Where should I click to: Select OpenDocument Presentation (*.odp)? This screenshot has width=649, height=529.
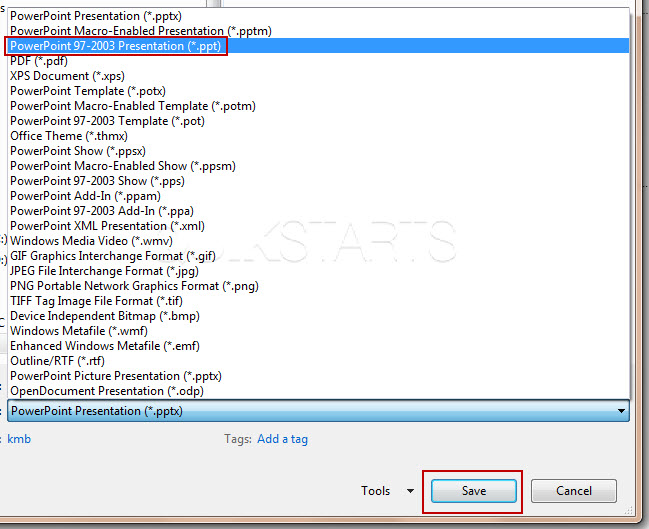[x=318, y=391]
